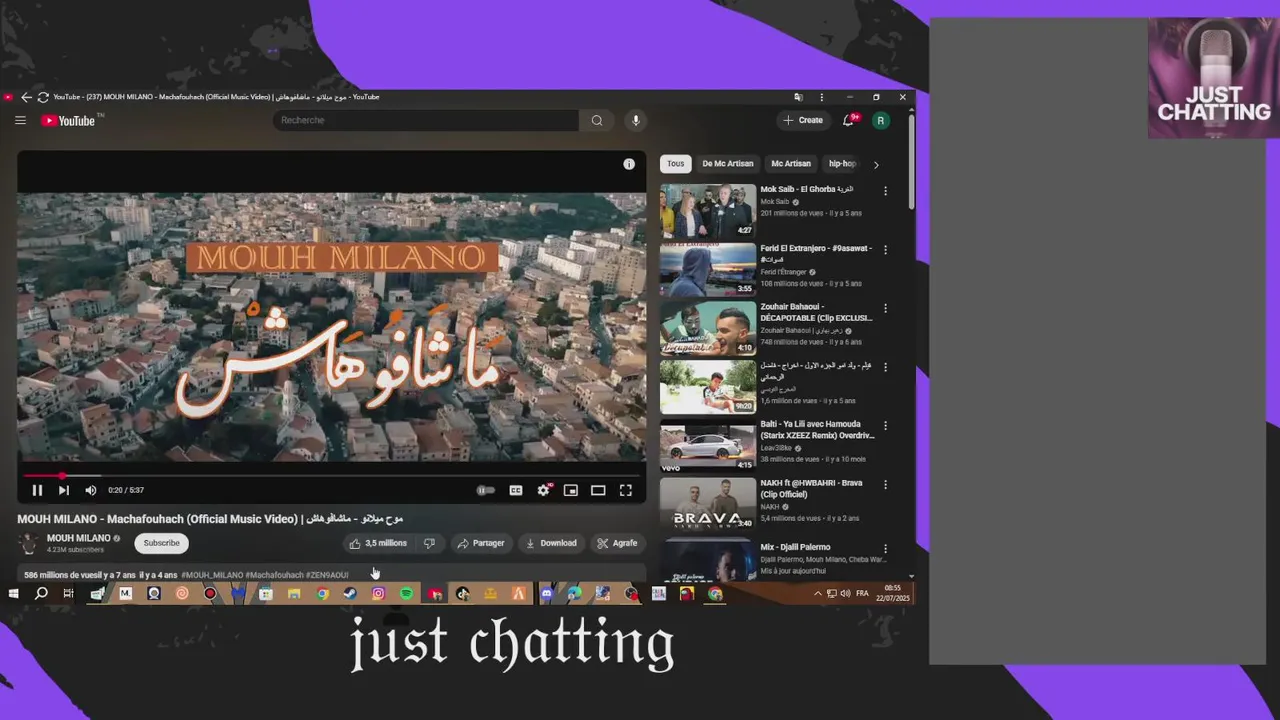The width and height of the screenshot is (1280, 720).
Task: Open the YouTube hamburger guide menu
Action: click(x=20, y=120)
